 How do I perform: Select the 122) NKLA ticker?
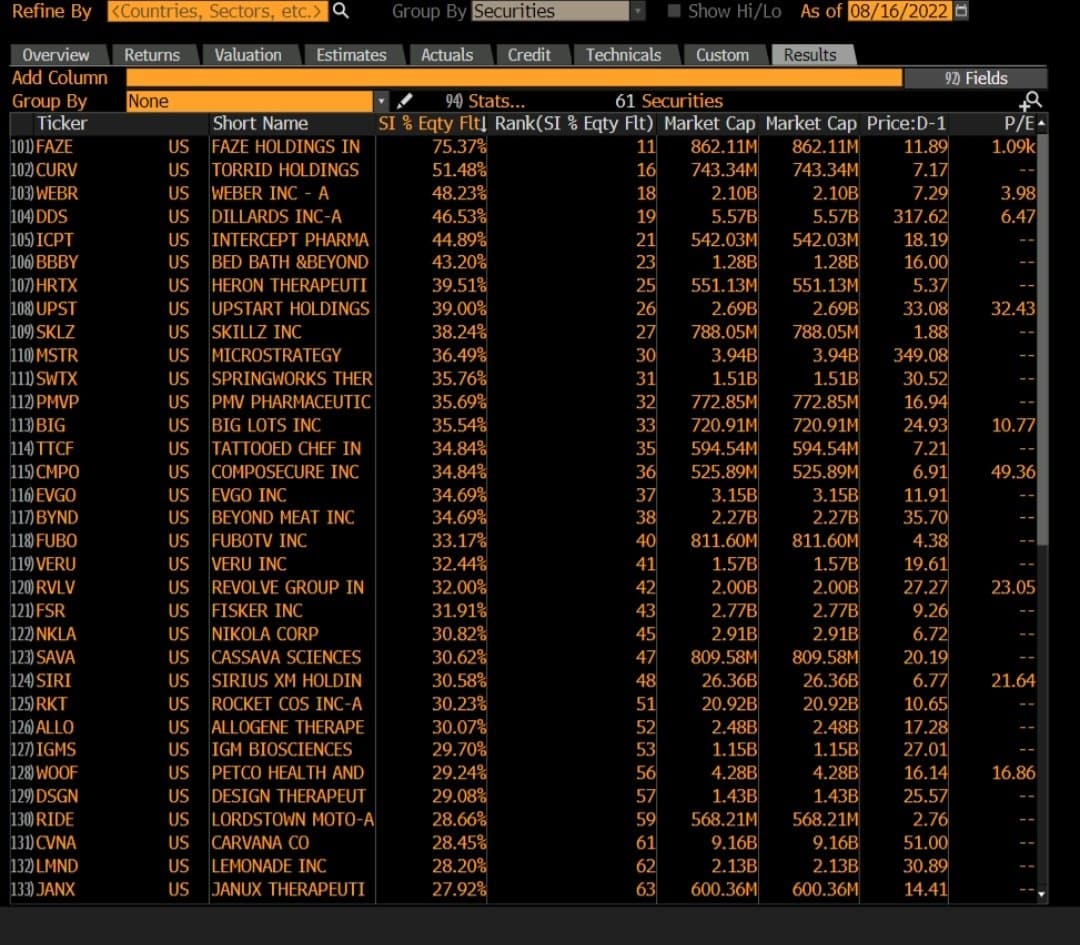[56, 634]
